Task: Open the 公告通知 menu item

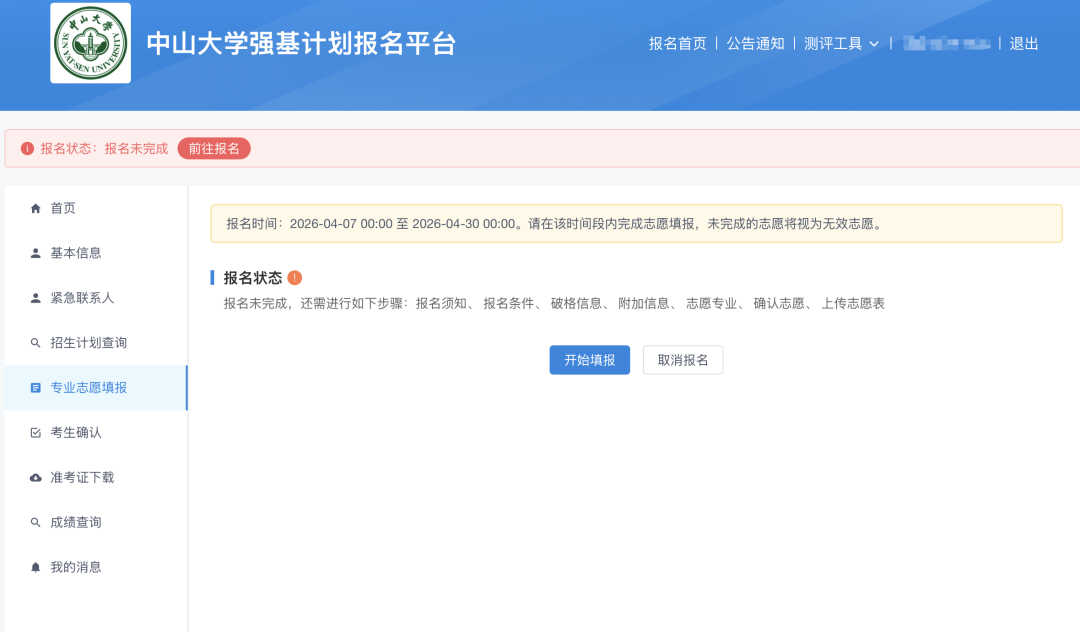Action: click(x=756, y=44)
